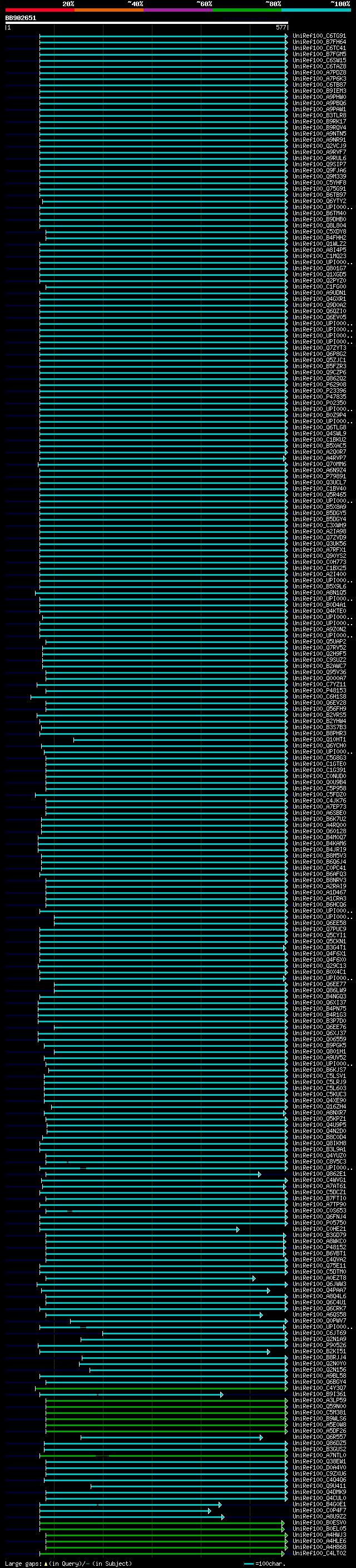Select hit label UniRef100_B6K7U2

(319, 820)
